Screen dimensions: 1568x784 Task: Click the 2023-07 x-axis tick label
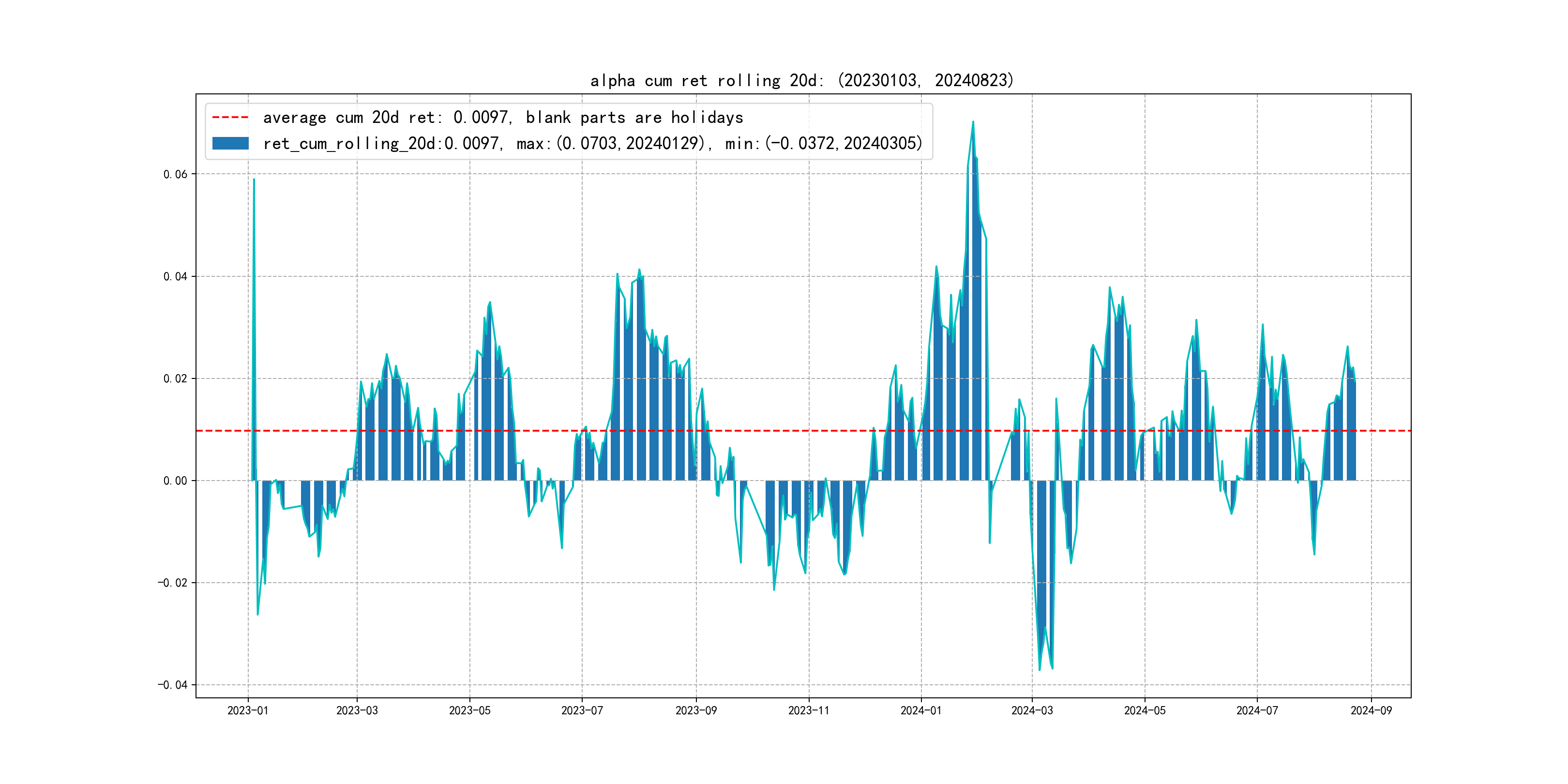pos(582,710)
